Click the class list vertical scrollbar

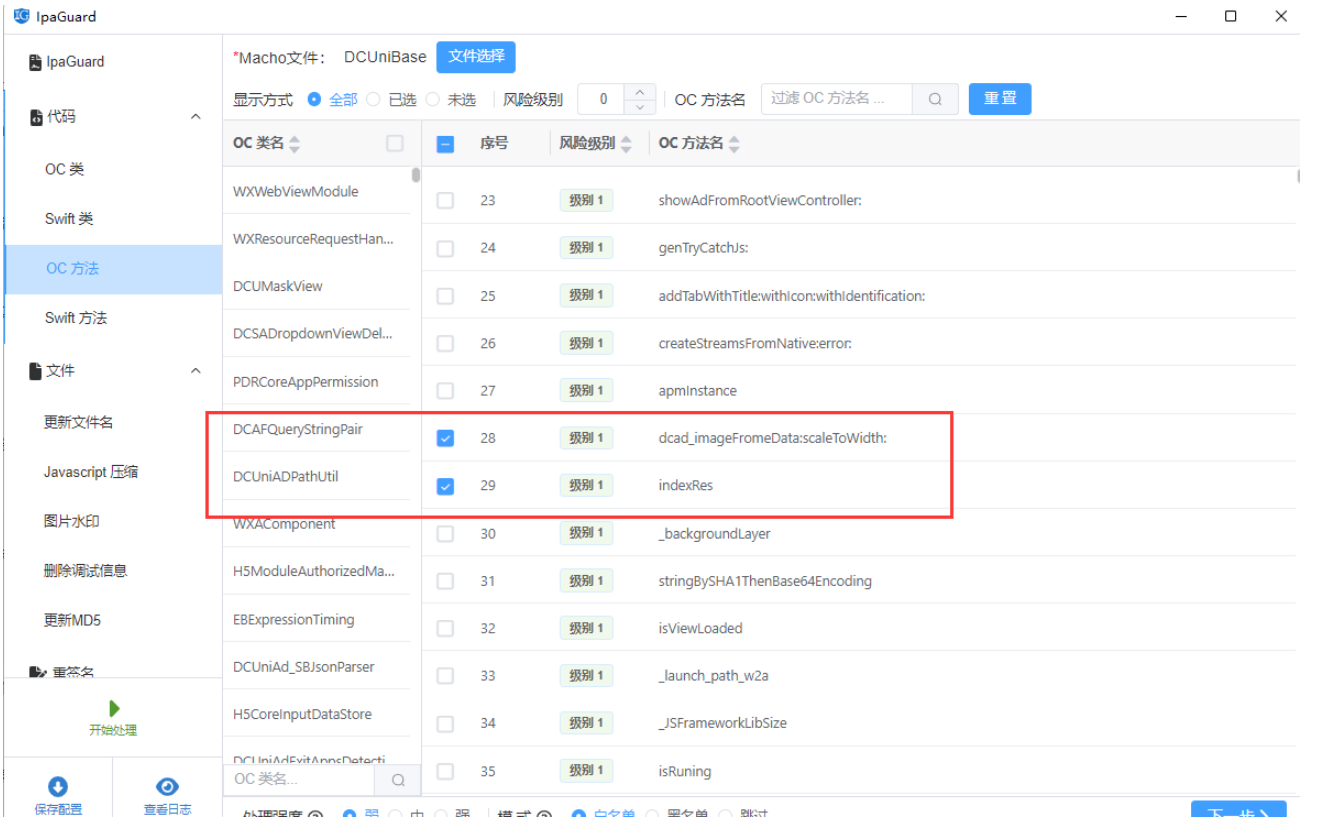(x=416, y=175)
